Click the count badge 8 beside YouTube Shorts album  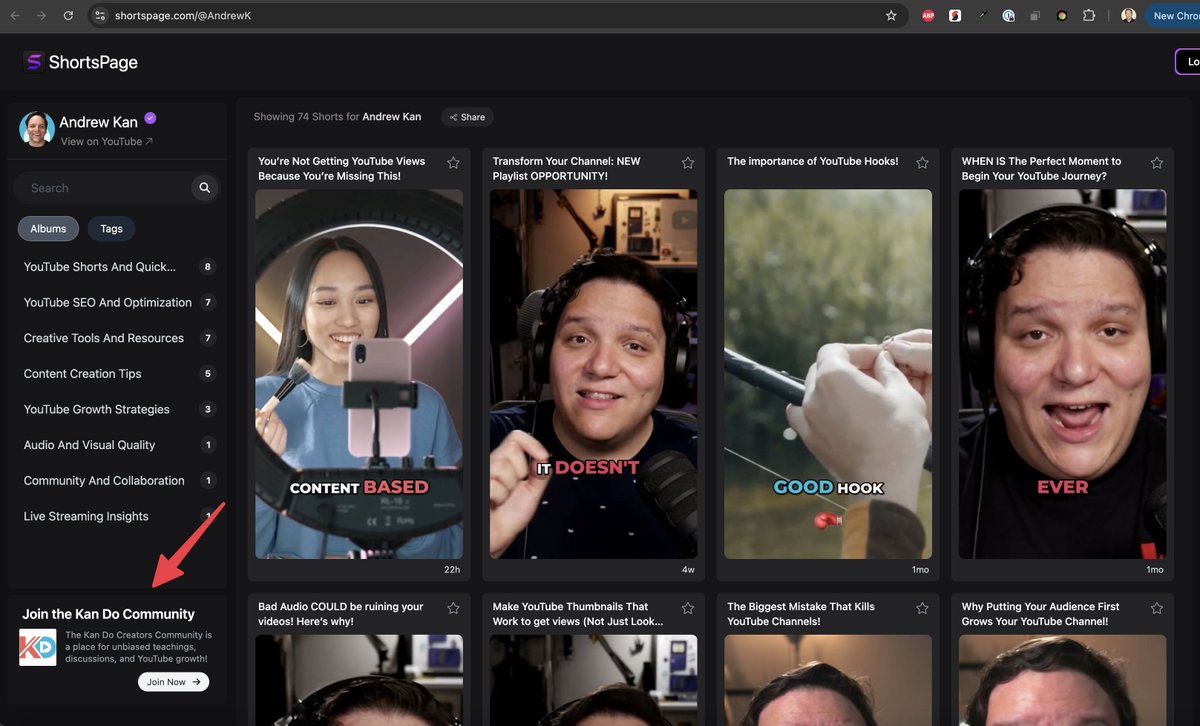[x=208, y=267]
